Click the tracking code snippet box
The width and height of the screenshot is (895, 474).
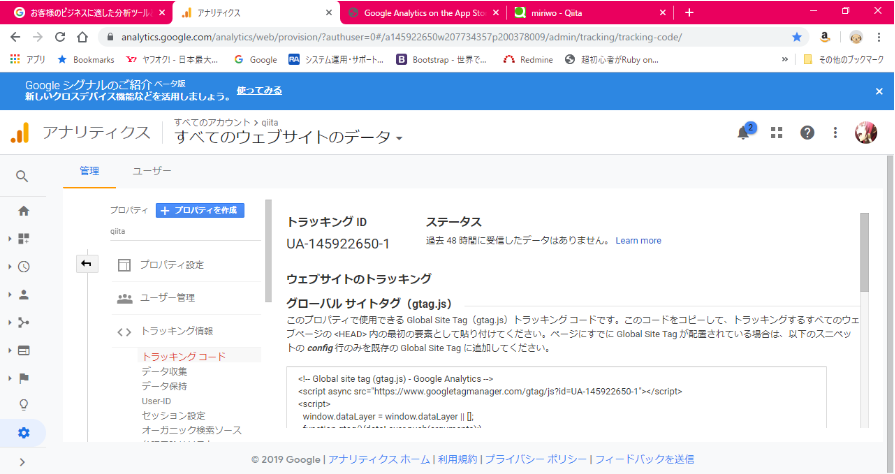click(x=557, y=397)
